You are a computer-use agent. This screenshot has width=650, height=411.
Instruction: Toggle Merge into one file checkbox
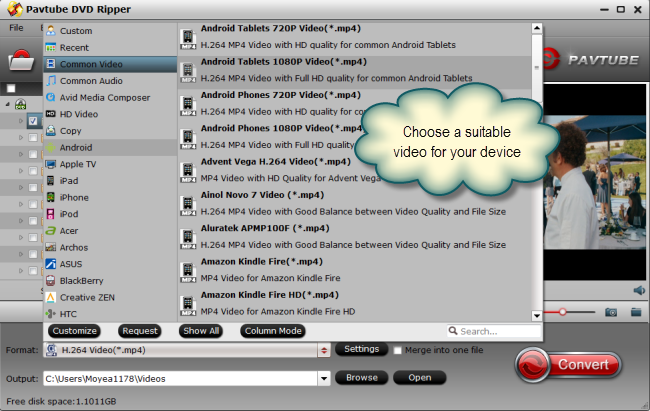[397, 350]
